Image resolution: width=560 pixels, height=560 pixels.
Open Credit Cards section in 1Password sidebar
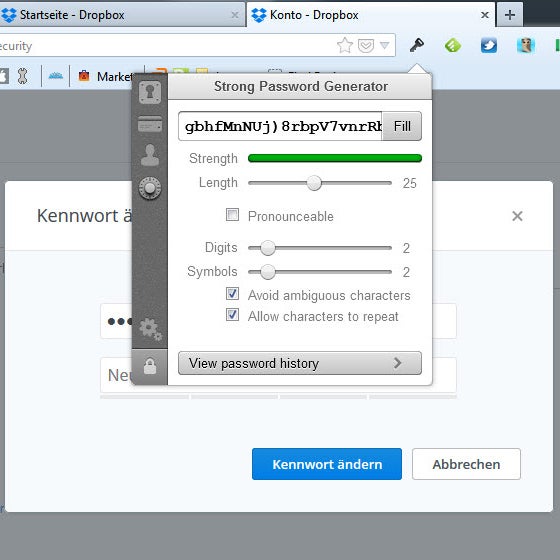pos(150,124)
